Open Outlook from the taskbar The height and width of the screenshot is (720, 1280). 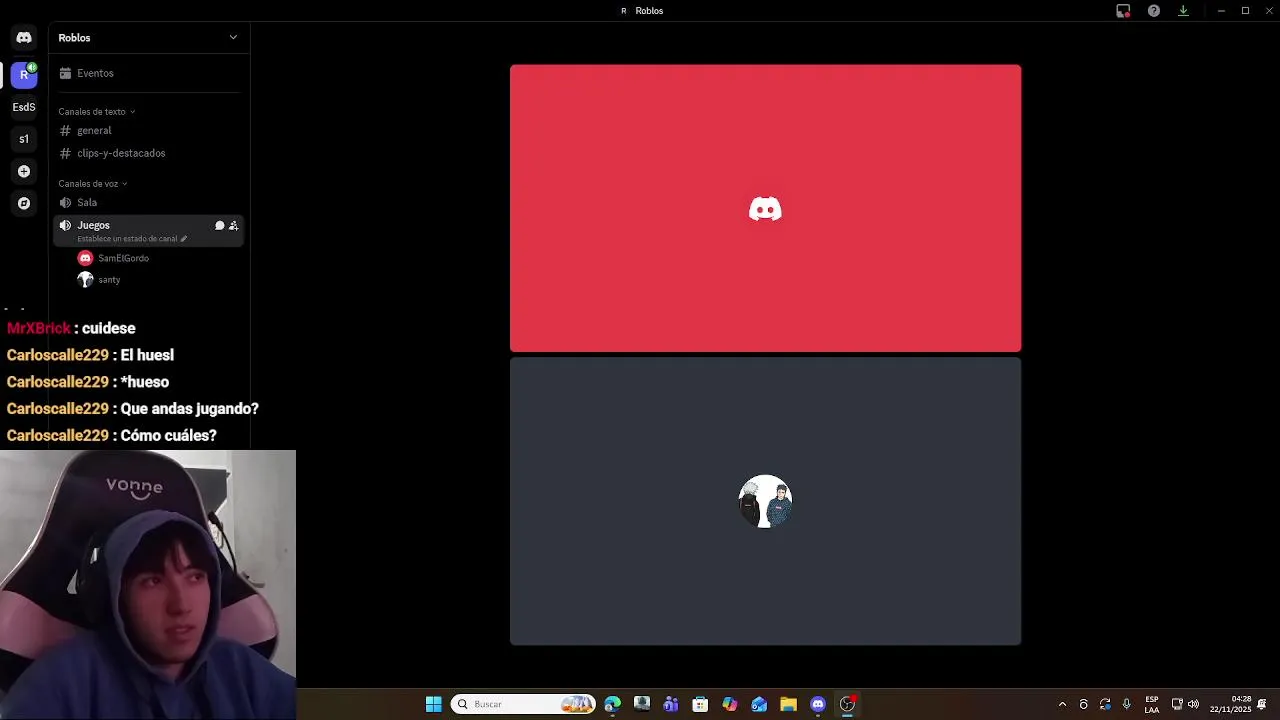(759, 704)
